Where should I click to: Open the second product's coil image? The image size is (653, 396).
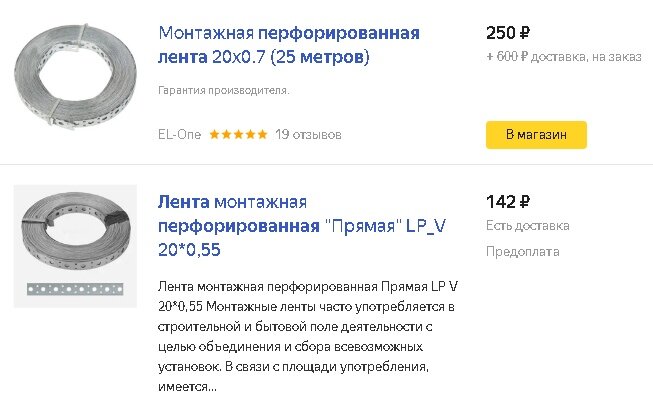coord(75,231)
